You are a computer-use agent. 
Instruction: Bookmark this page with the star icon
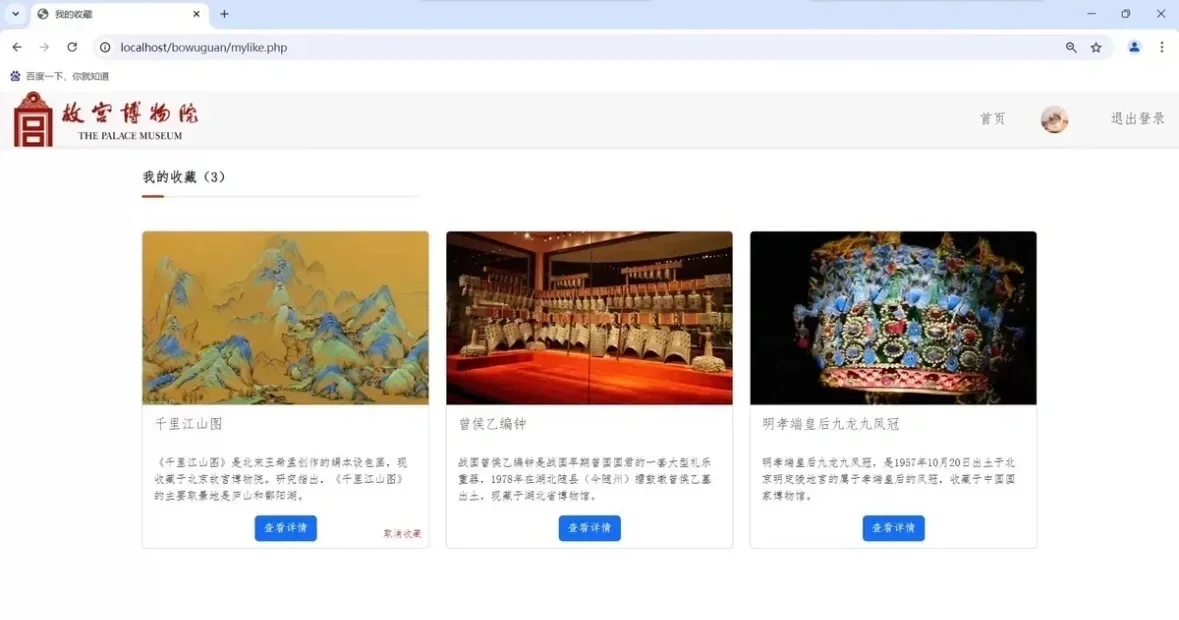click(1096, 47)
